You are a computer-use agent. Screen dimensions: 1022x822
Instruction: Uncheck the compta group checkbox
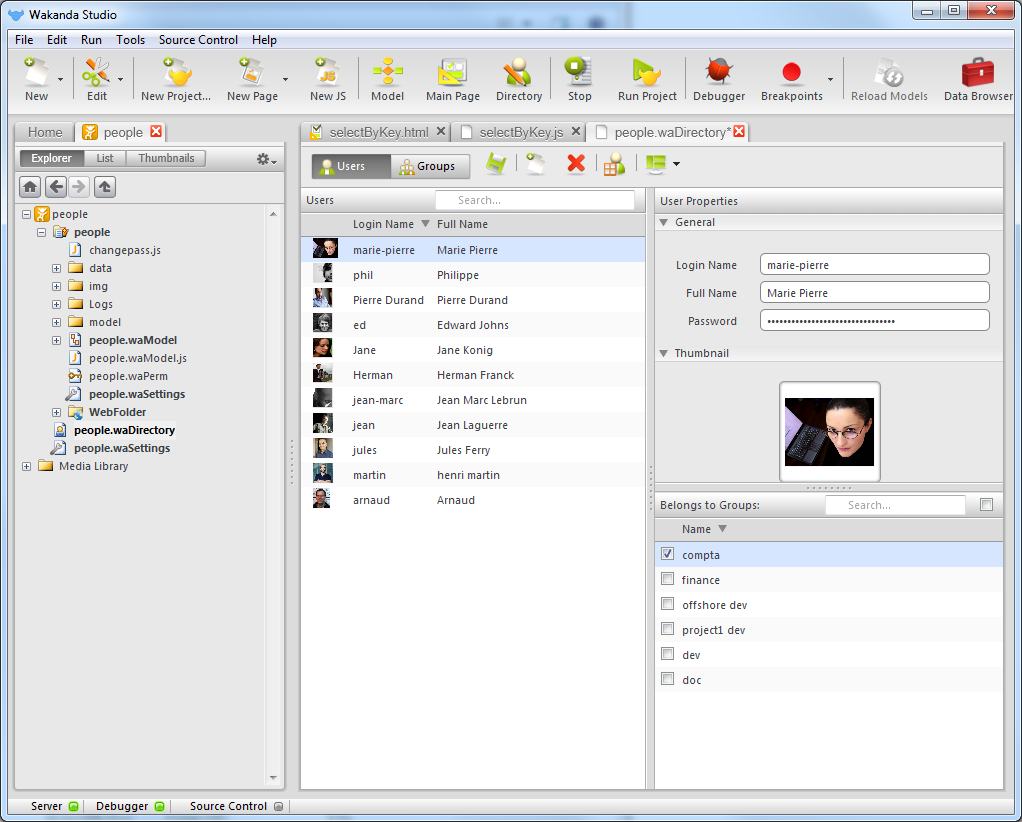click(x=668, y=554)
